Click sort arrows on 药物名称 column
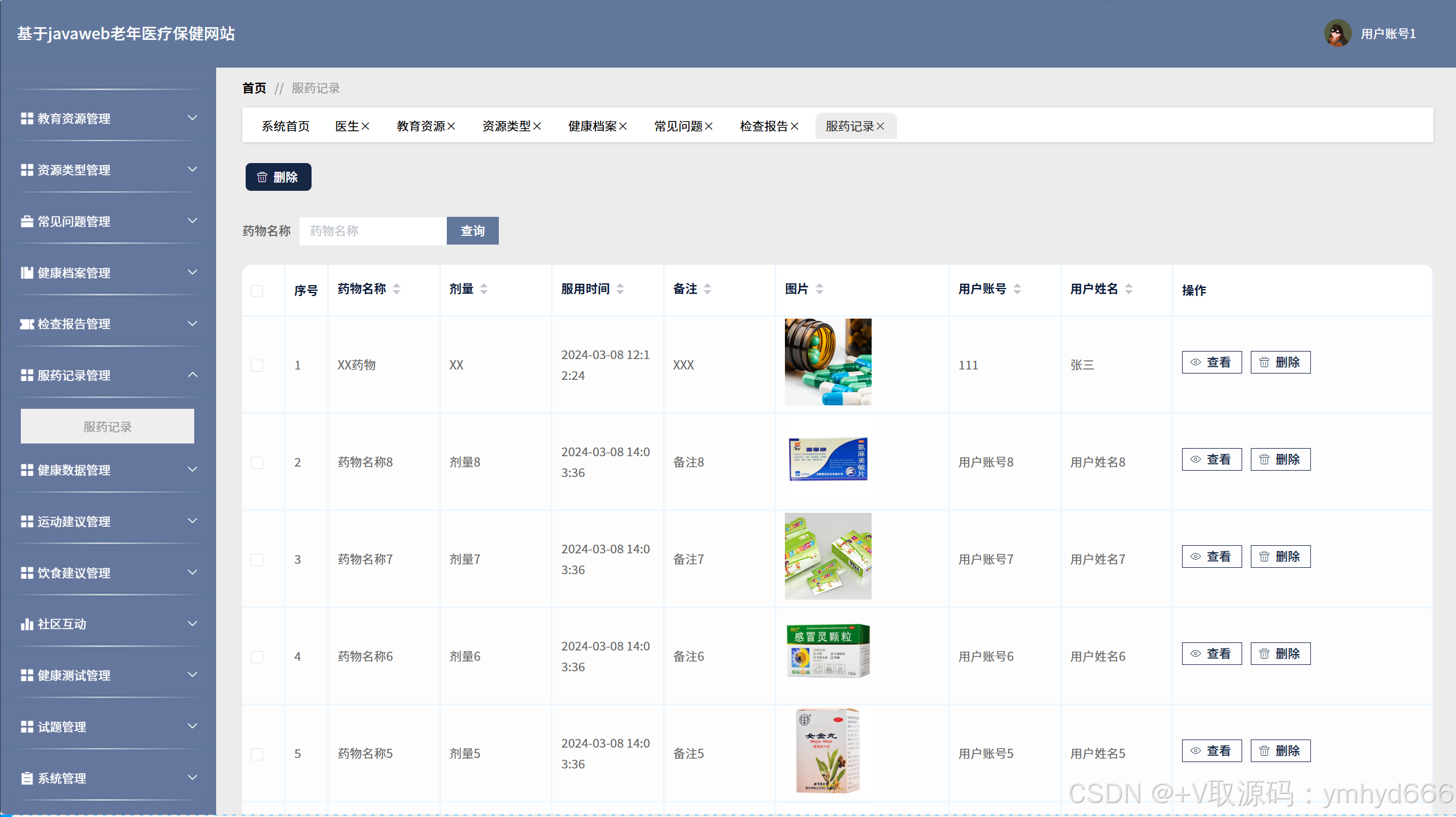The image size is (1456, 817). 397,289
